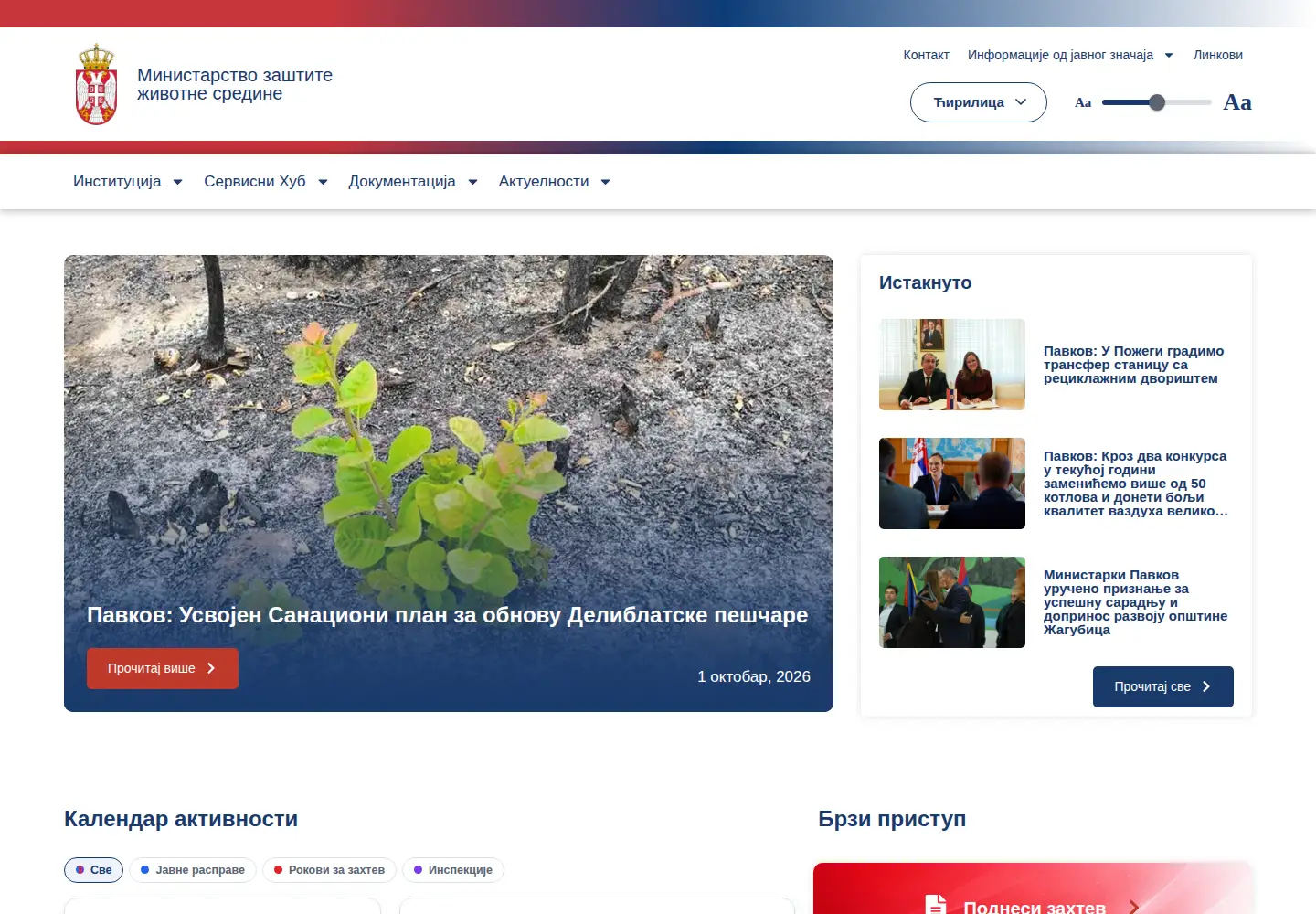Filter calendar by Инспекције
The image size is (1316, 914).
pos(453,870)
